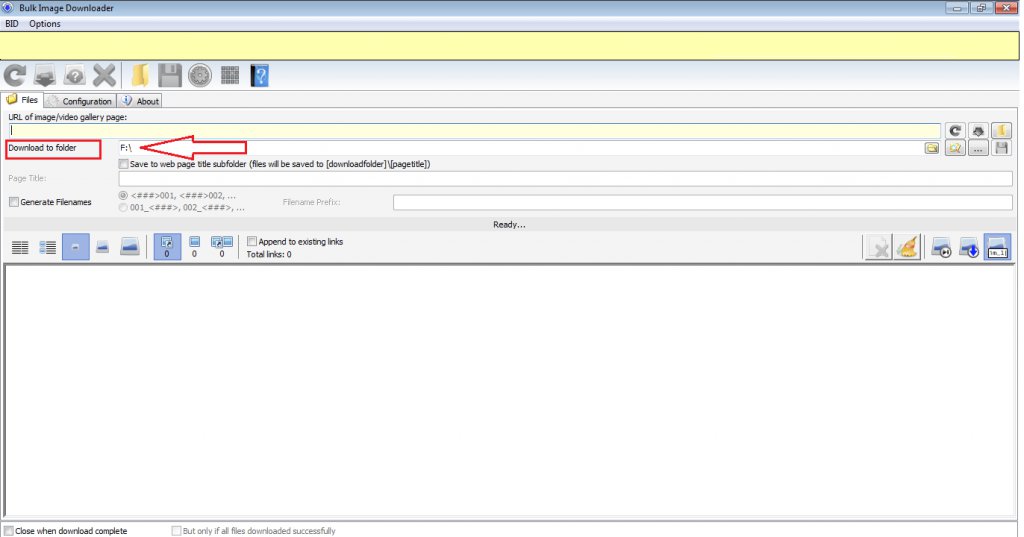Image resolution: width=1024 pixels, height=537 pixels.
Task: Open the blue help book icon
Action: [x=259, y=76]
